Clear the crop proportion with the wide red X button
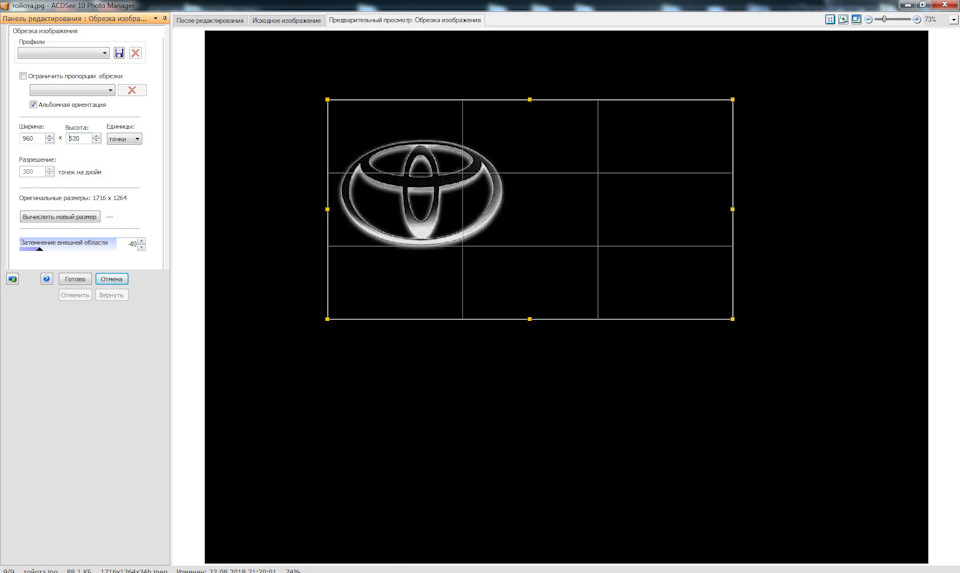The width and height of the screenshot is (960, 573). [x=132, y=90]
